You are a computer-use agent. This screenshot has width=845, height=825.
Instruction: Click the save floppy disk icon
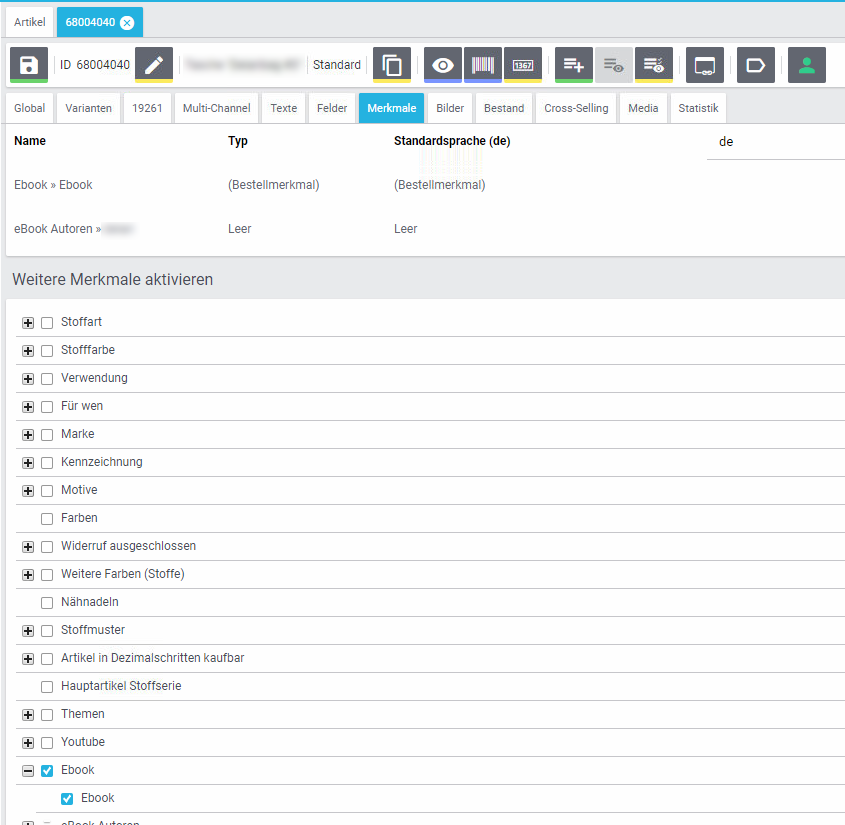tap(29, 65)
